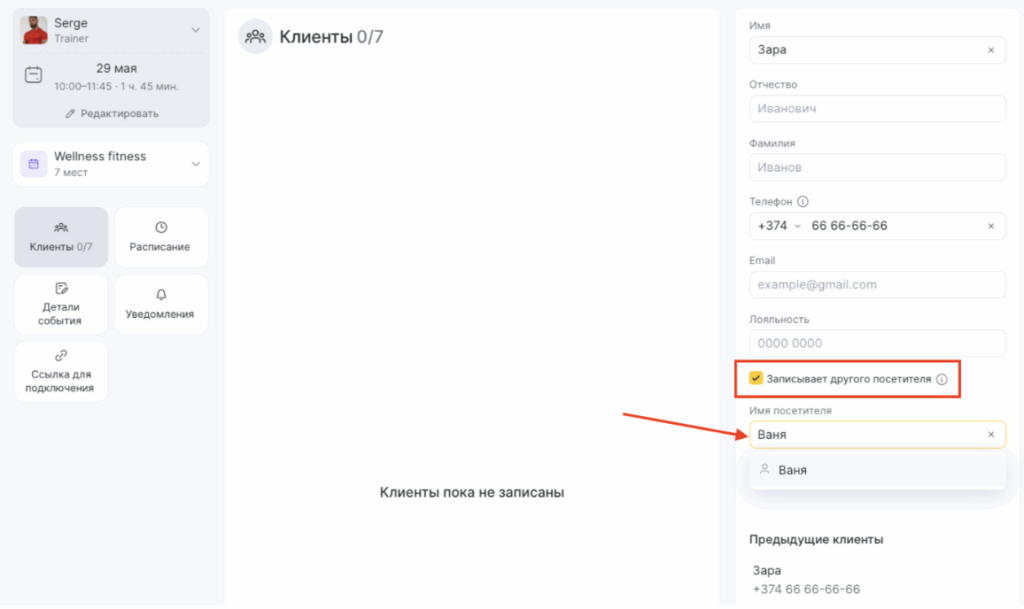Click into the Email input field
This screenshot has width=1024, height=609.
877,285
